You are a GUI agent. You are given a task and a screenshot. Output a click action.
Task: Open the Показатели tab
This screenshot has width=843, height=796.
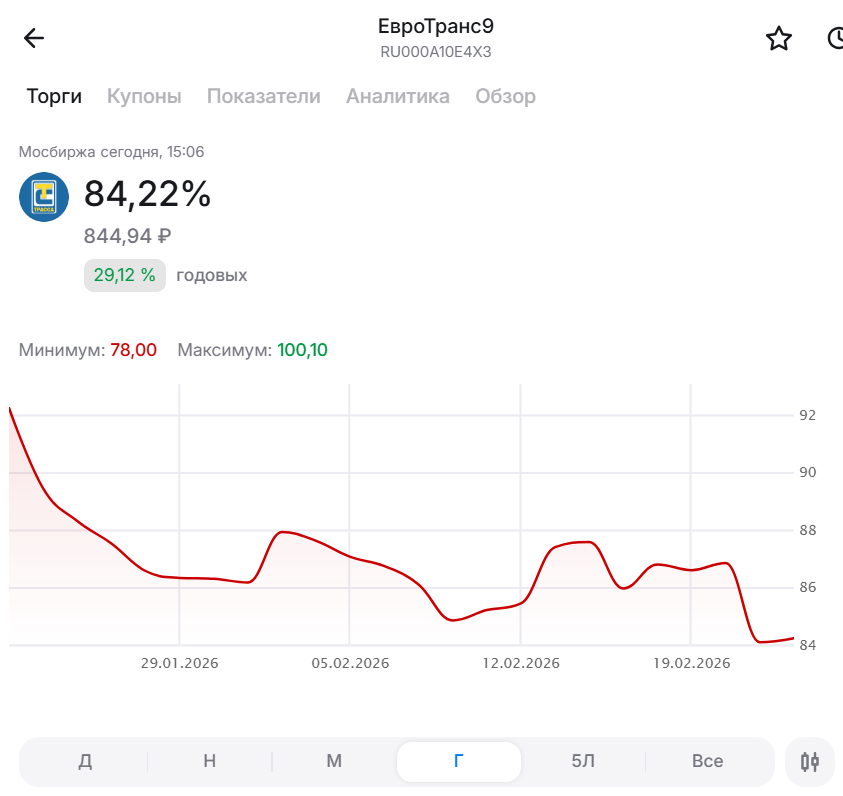[263, 96]
